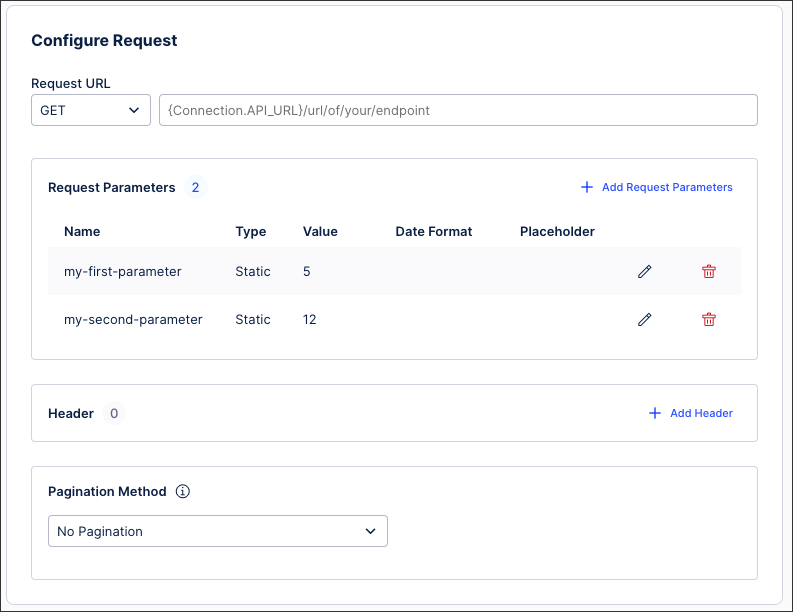Click the Request Parameters count badge
The image size is (793, 612).
pos(196,187)
